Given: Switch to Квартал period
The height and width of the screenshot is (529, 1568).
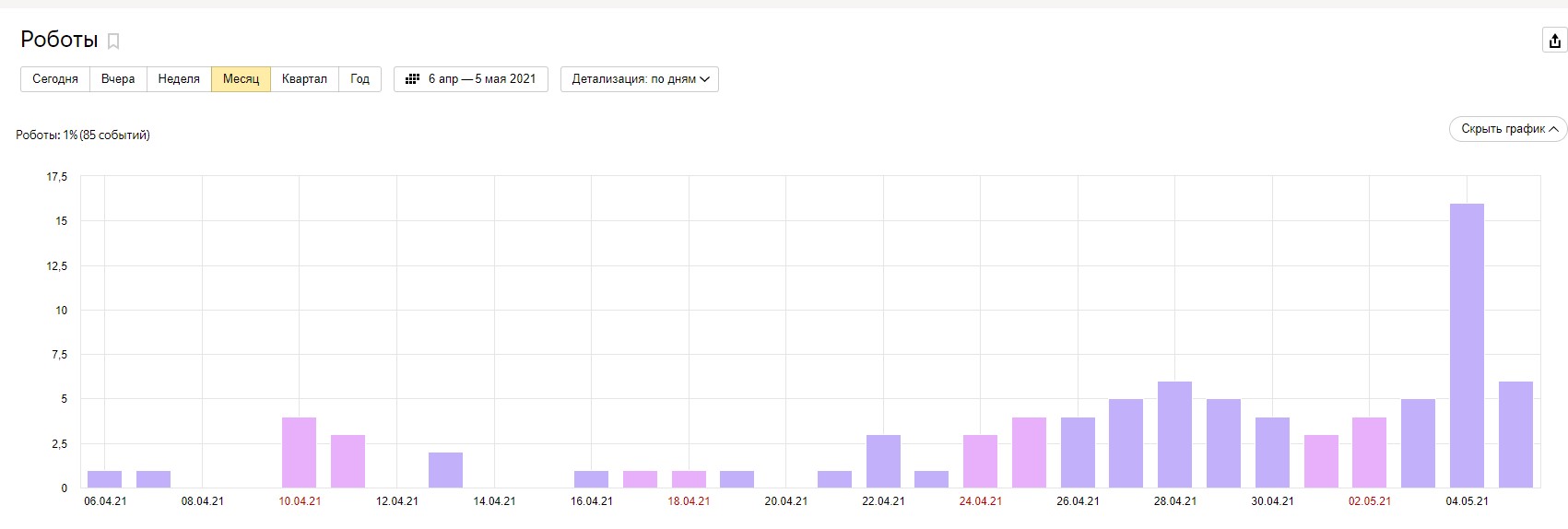Looking at the screenshot, I should point(304,79).
